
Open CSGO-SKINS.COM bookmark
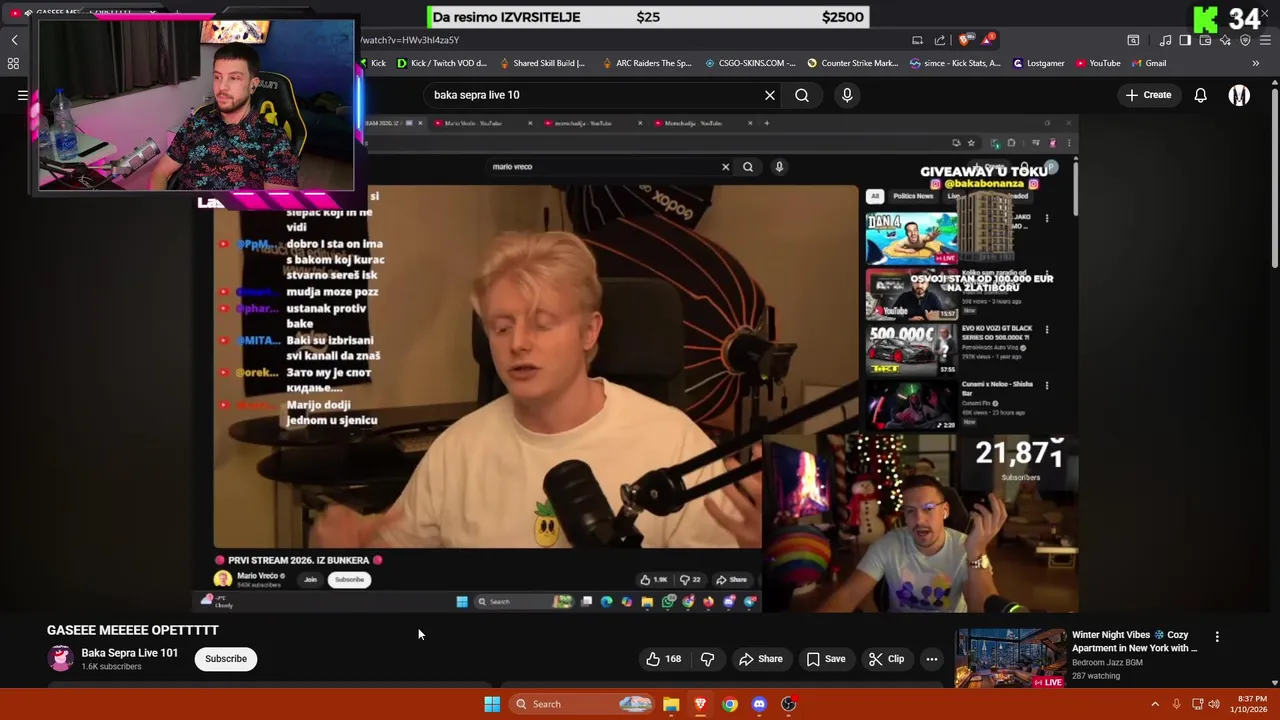pyautogui.click(x=750, y=63)
